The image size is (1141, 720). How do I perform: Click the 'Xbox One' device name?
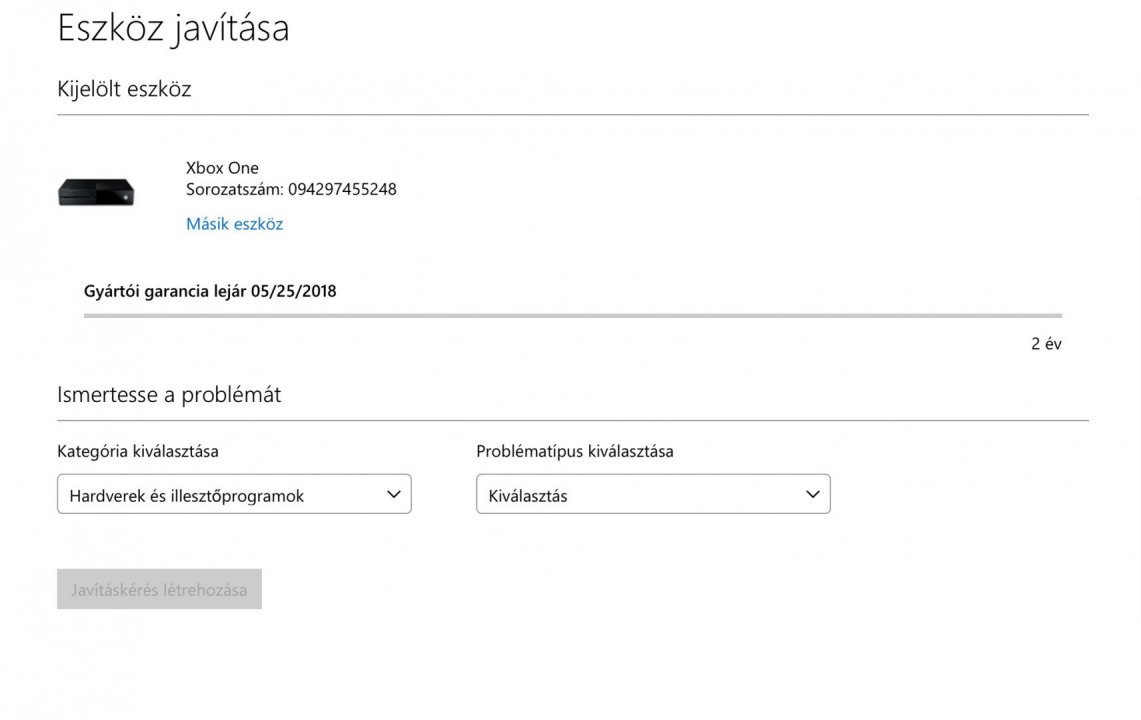[x=222, y=168]
